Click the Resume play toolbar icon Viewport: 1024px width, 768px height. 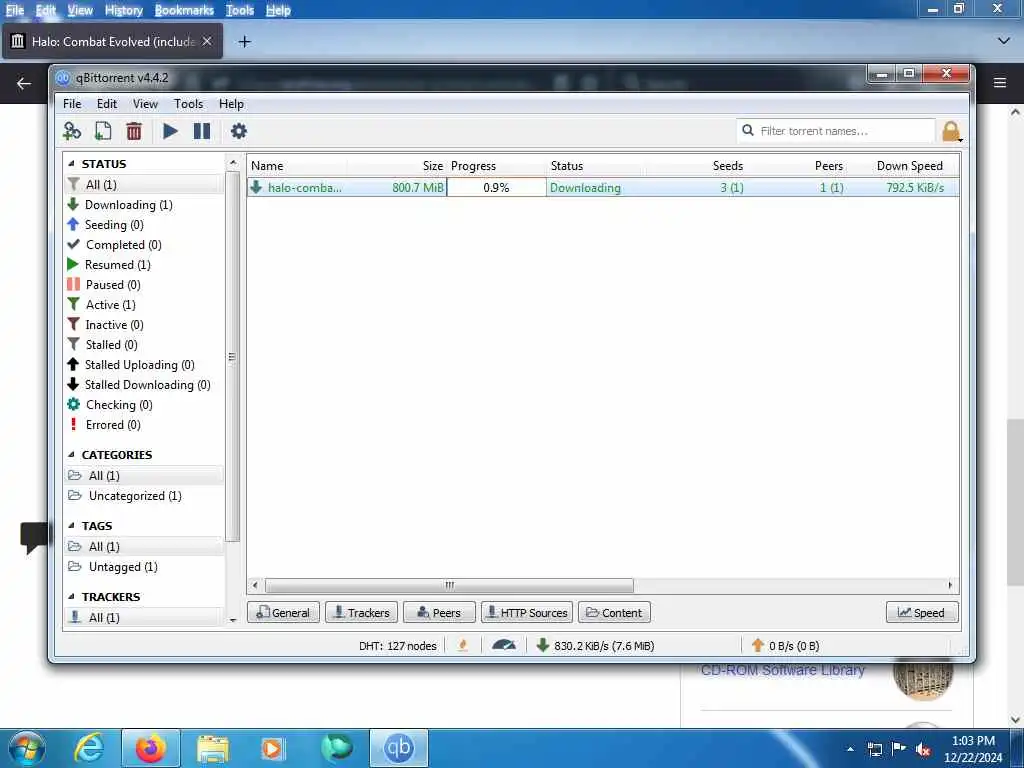point(170,131)
